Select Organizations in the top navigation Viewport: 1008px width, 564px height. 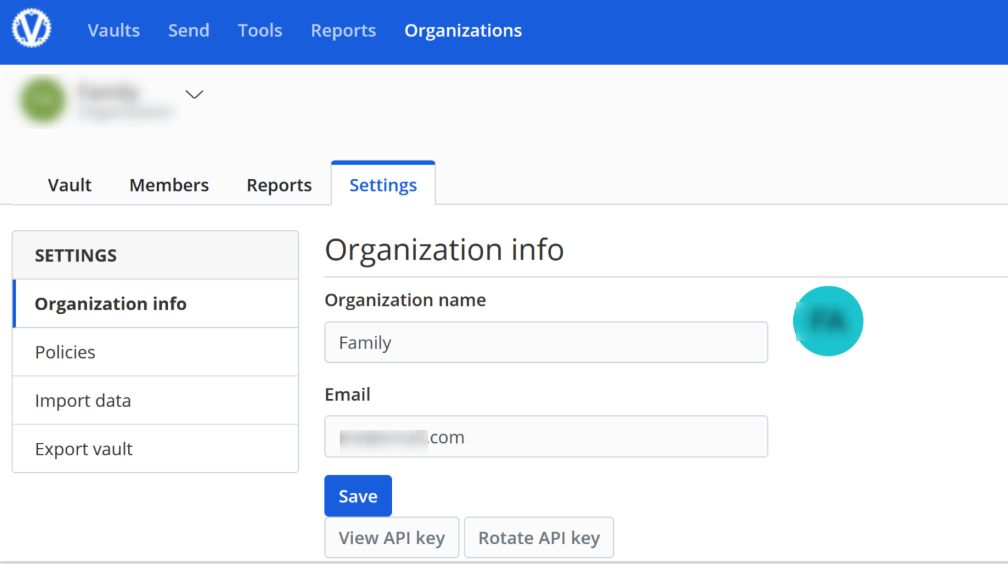click(x=463, y=31)
